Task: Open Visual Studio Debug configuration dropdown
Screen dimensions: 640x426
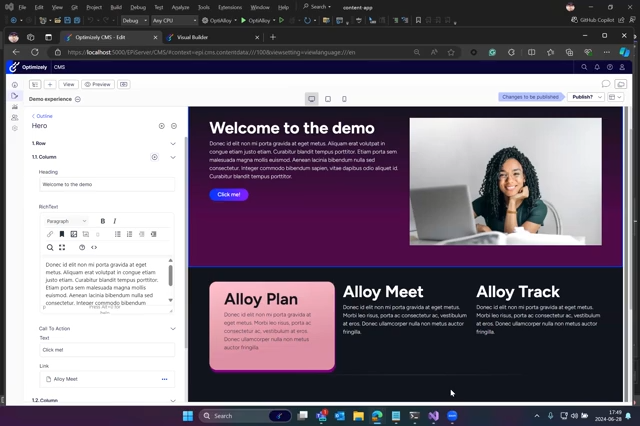Action: pyautogui.click(x=134, y=20)
